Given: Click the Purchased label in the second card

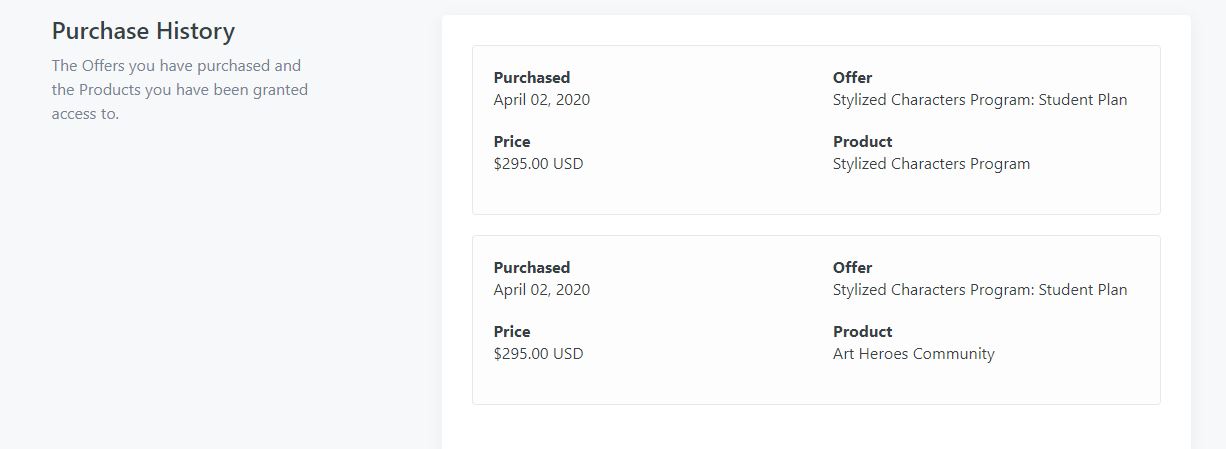Looking at the screenshot, I should [x=531, y=268].
